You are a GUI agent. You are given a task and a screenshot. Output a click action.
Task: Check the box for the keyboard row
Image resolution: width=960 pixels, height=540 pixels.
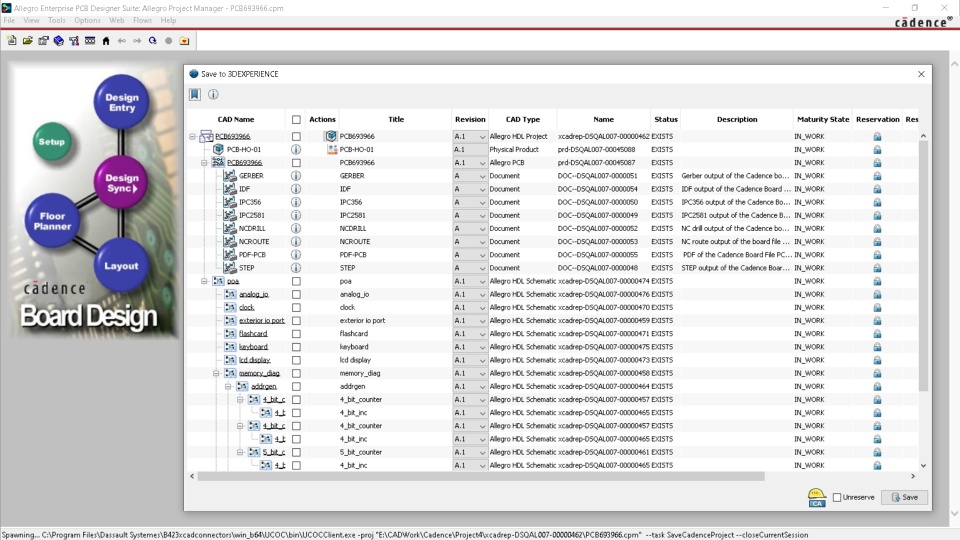tap(296, 347)
